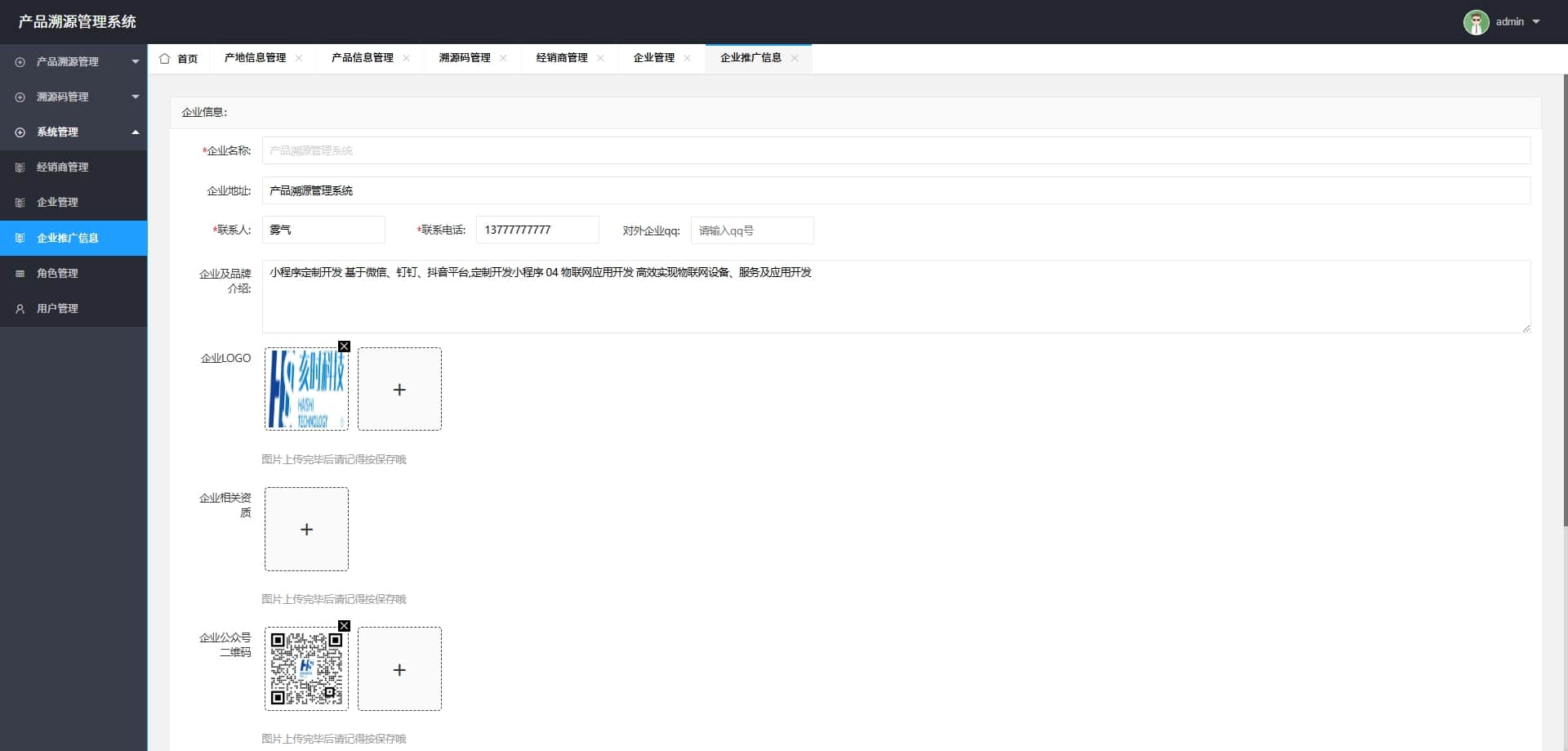Click the 企业地址 input field
The image size is (1568, 751).
click(x=896, y=190)
